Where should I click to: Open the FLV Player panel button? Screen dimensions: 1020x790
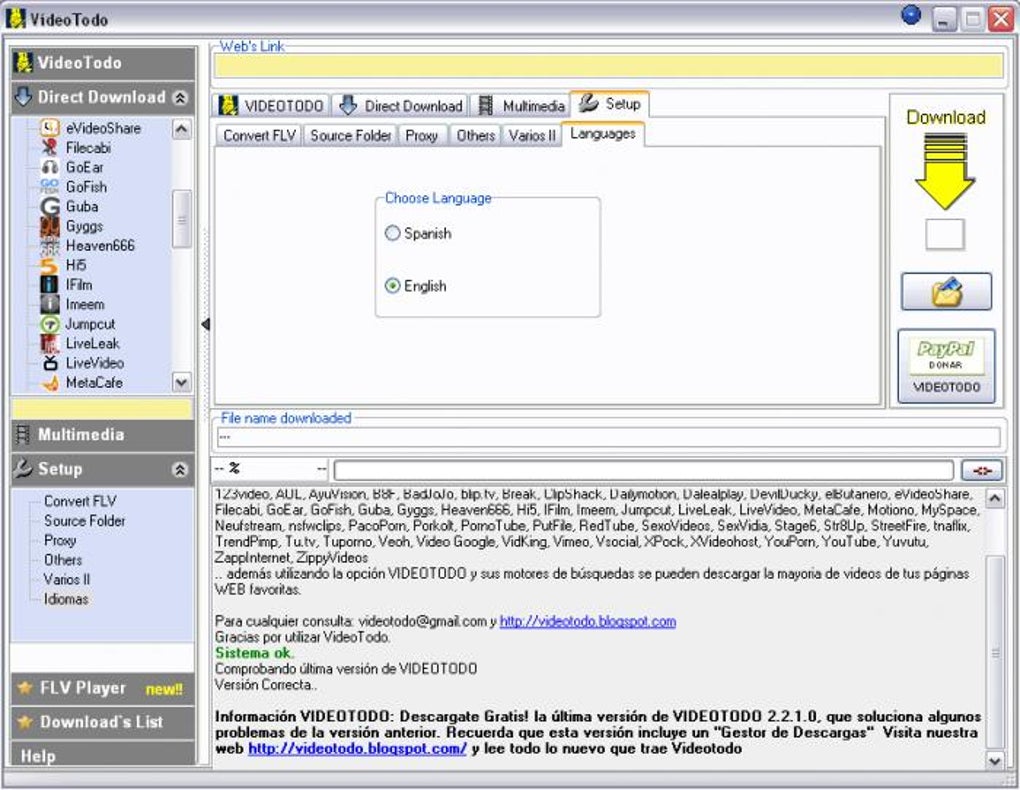pyautogui.click(x=103, y=688)
